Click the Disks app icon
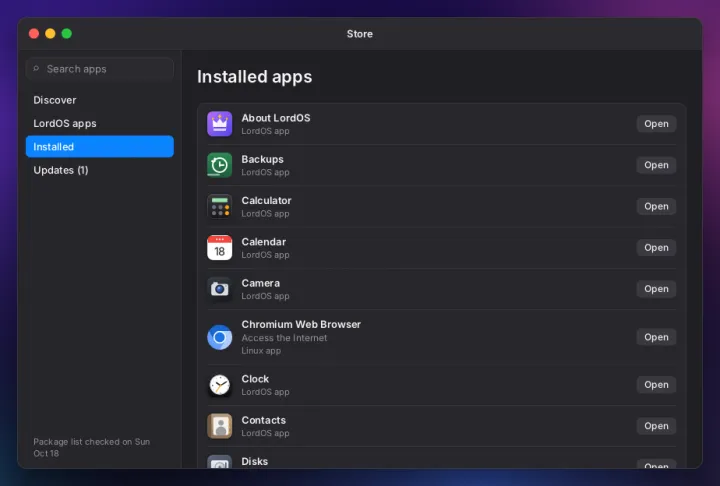This screenshot has width=720, height=486. click(219, 462)
